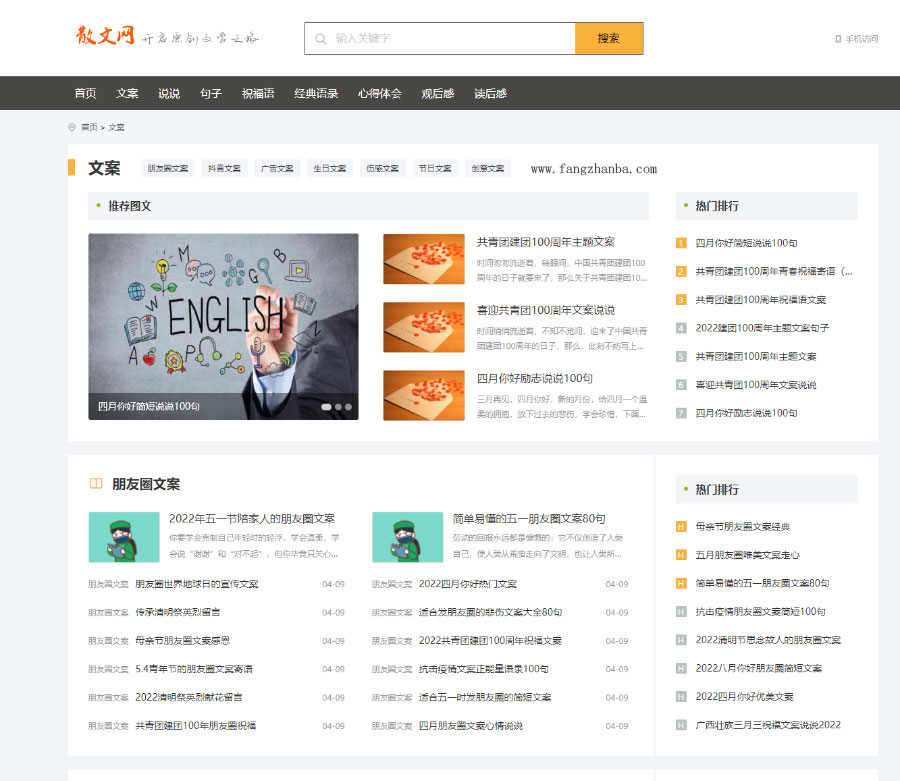
Task: Open the 祝福语 navigation menu item
Action: point(258,93)
